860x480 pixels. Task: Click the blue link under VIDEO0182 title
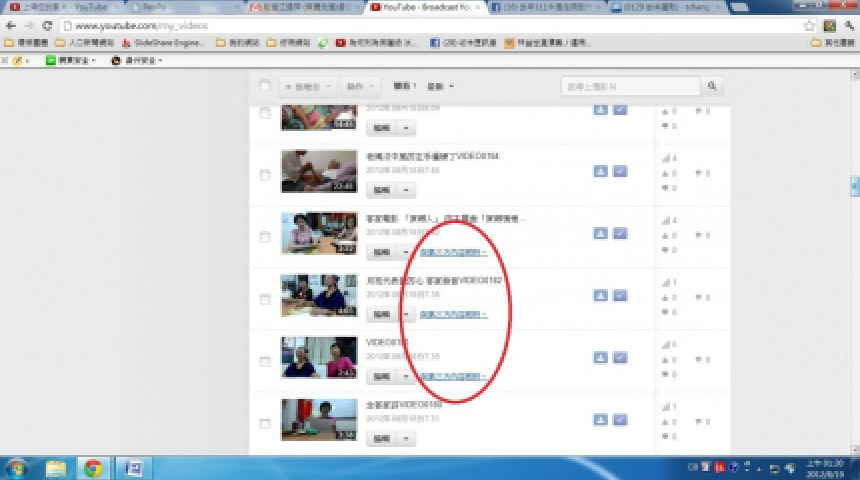pyautogui.click(x=453, y=314)
